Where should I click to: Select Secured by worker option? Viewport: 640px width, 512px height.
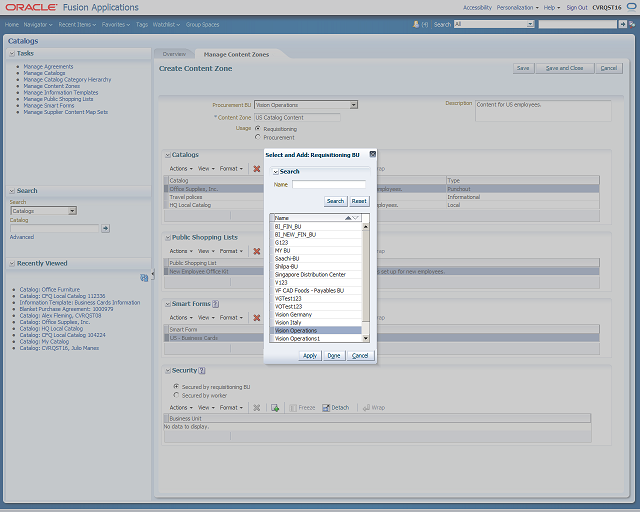176,395
